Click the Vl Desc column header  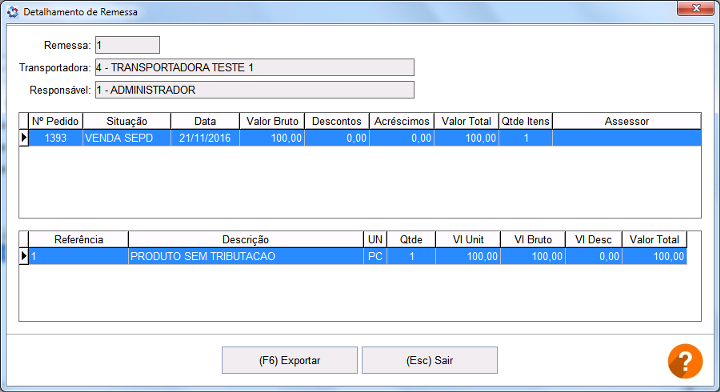click(x=594, y=240)
